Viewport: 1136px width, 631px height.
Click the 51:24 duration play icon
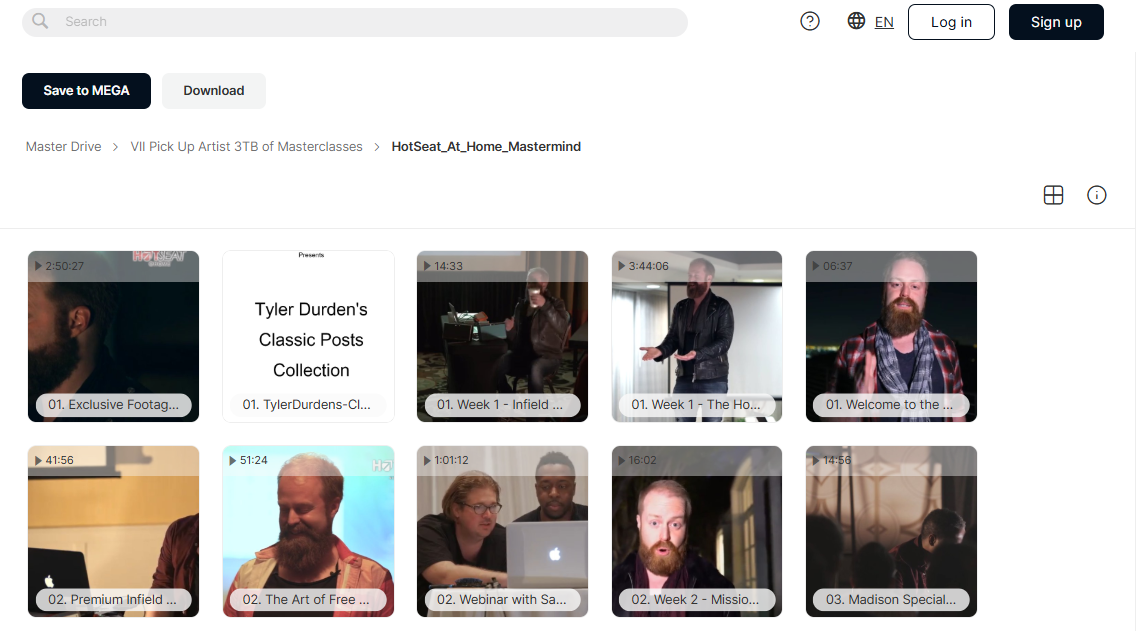pos(233,460)
